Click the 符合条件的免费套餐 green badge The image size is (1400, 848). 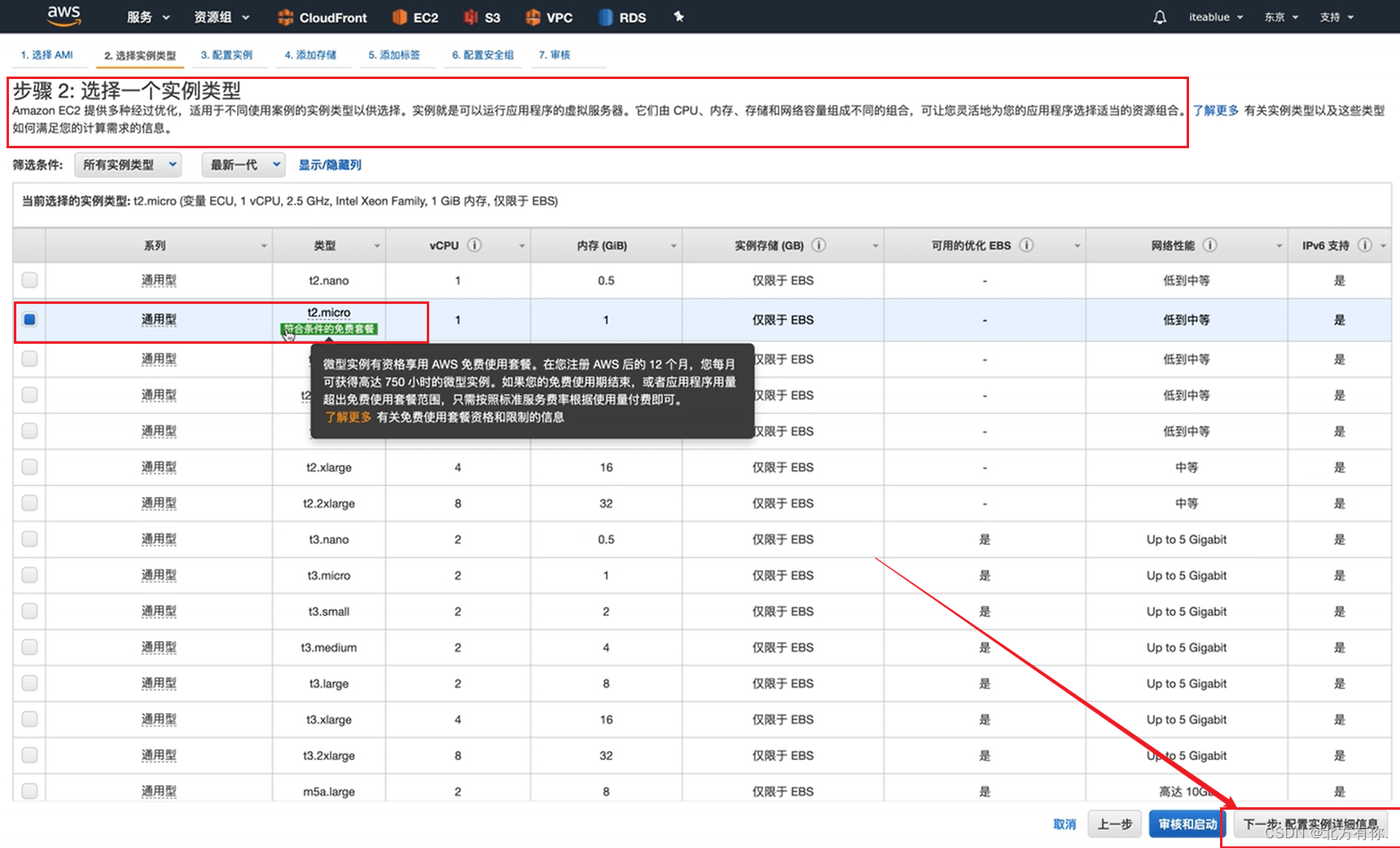click(x=329, y=329)
